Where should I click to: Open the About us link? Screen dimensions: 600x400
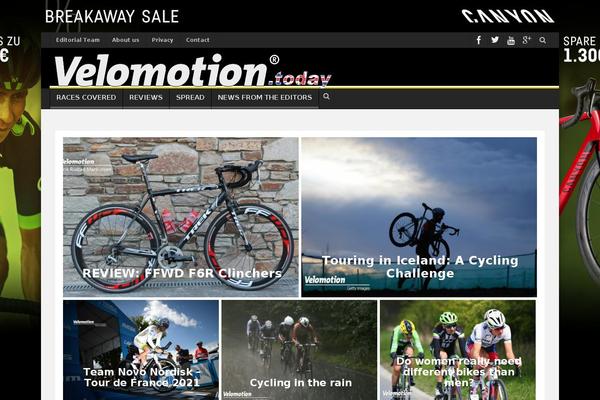tap(126, 40)
